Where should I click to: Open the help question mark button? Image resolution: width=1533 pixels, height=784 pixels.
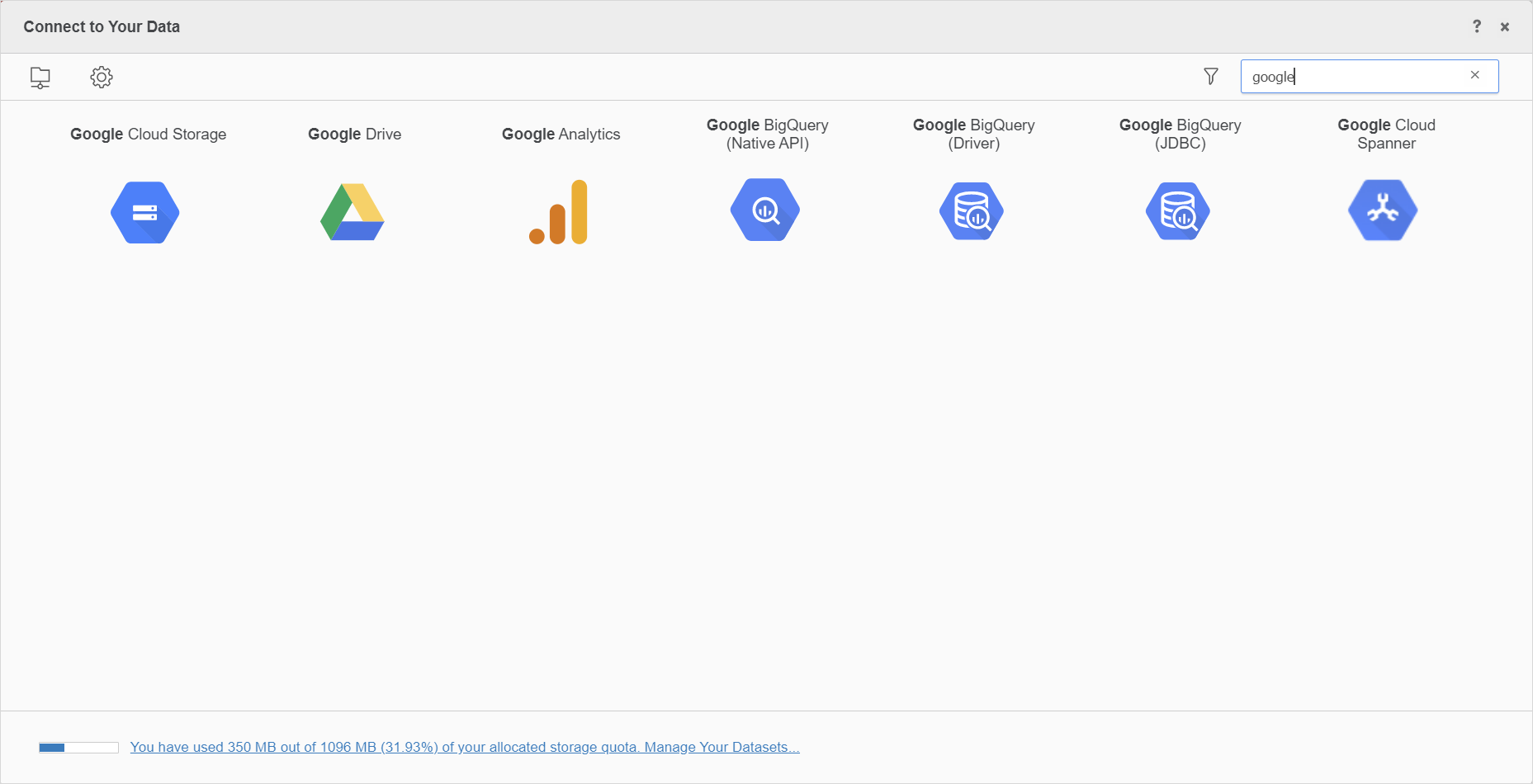point(1477,26)
